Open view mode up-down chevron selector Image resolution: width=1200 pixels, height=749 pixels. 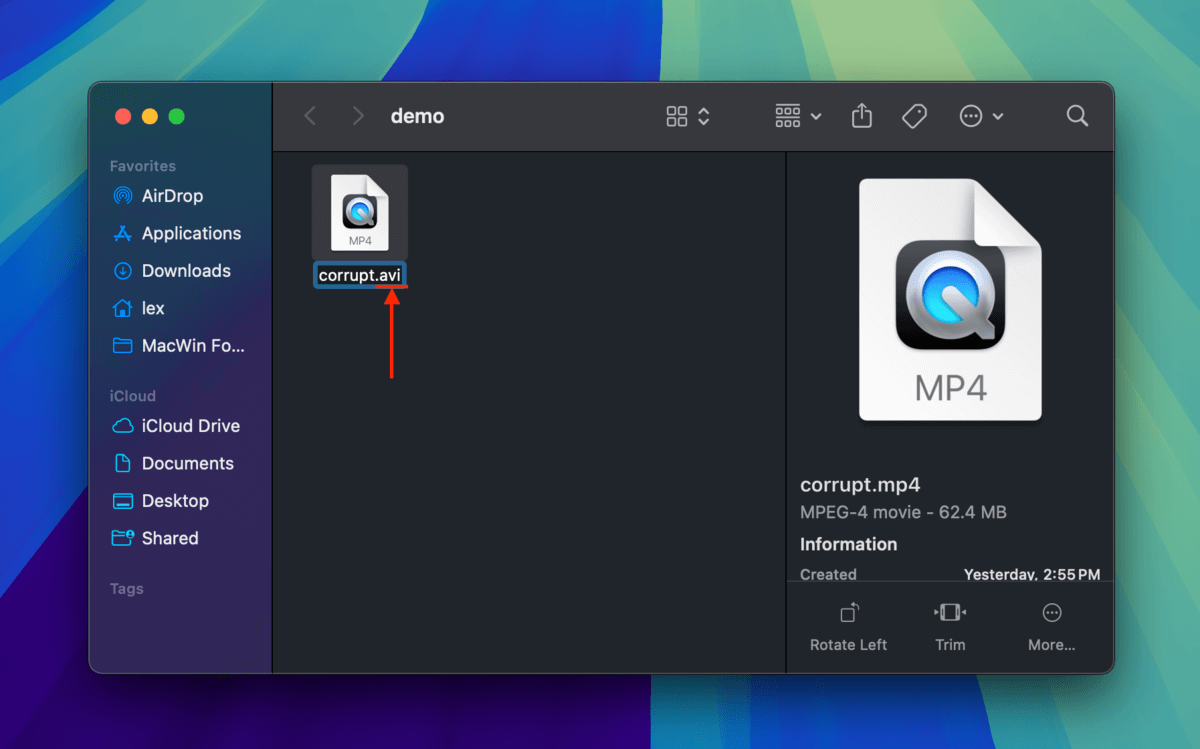704,116
